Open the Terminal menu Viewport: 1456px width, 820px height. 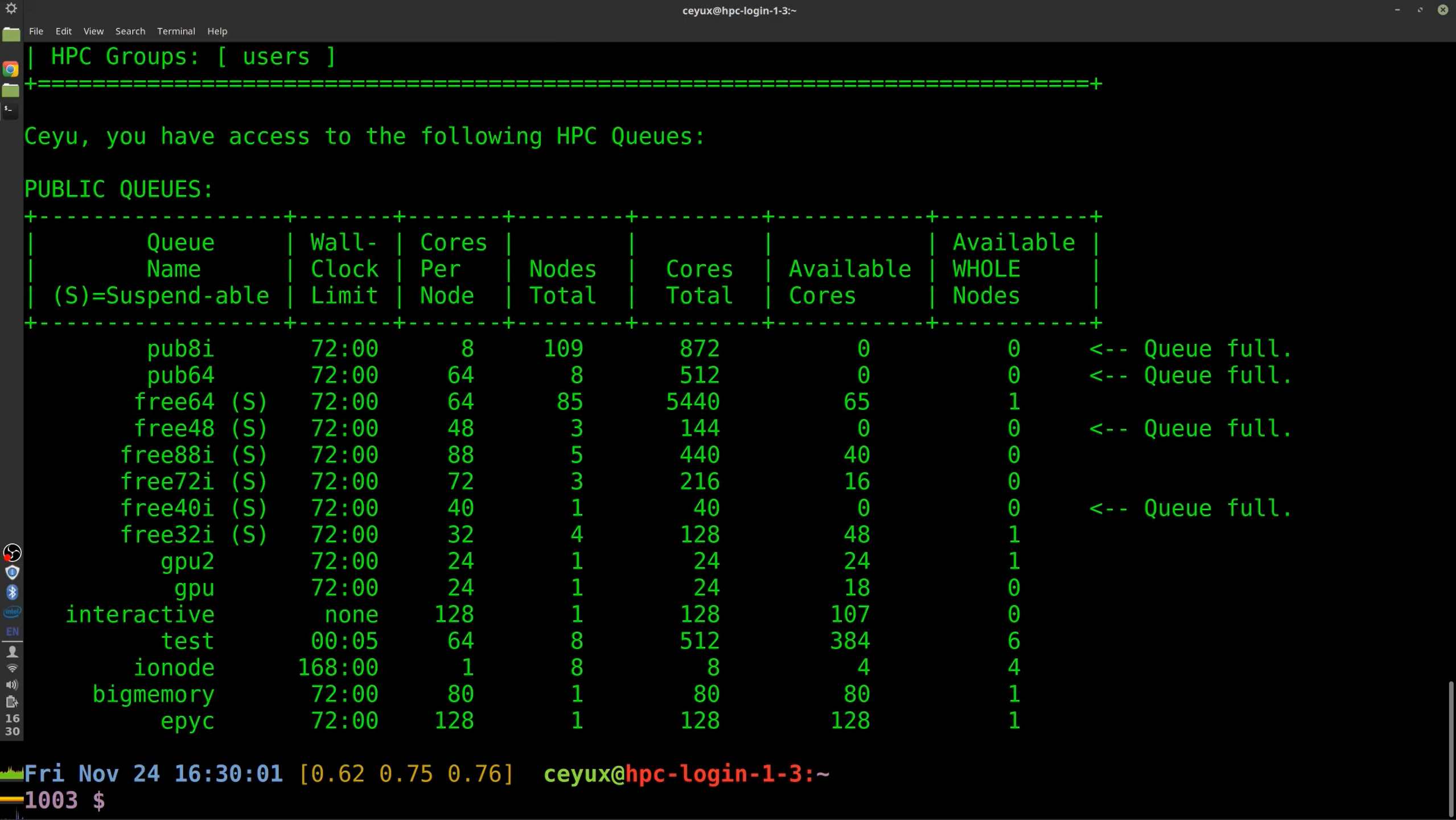176,31
